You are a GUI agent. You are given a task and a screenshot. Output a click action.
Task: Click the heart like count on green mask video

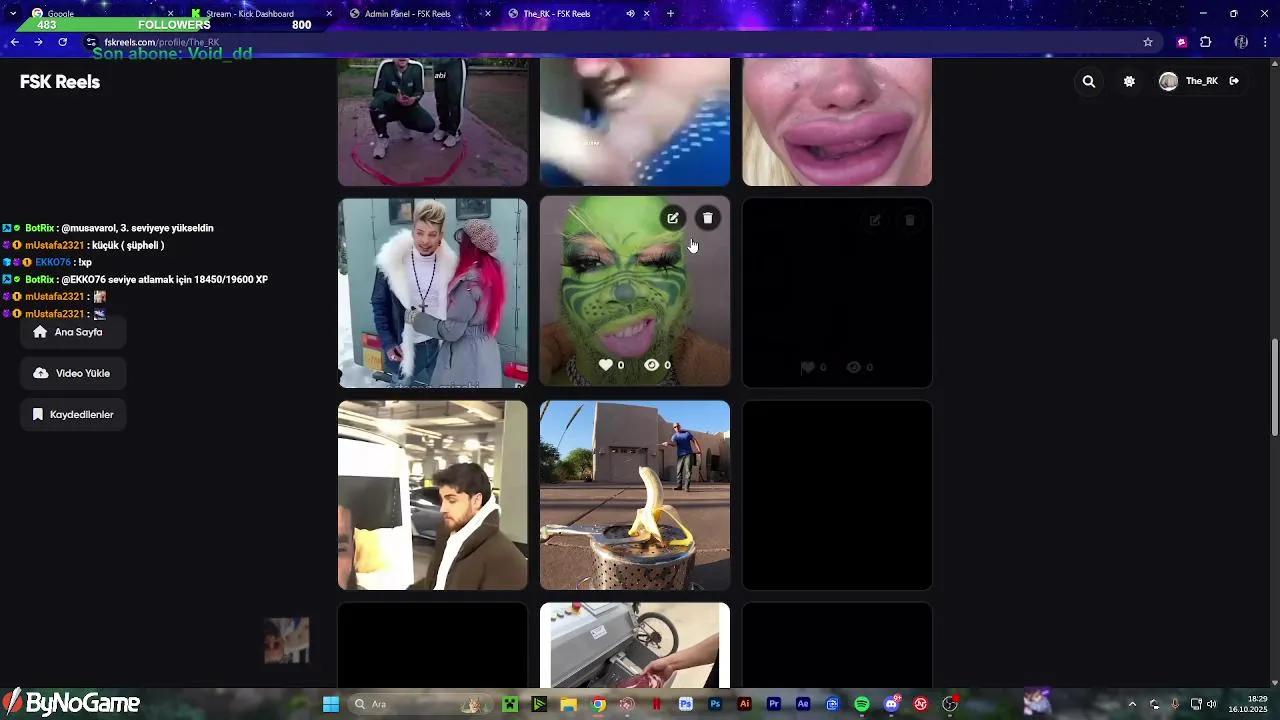[x=611, y=365]
